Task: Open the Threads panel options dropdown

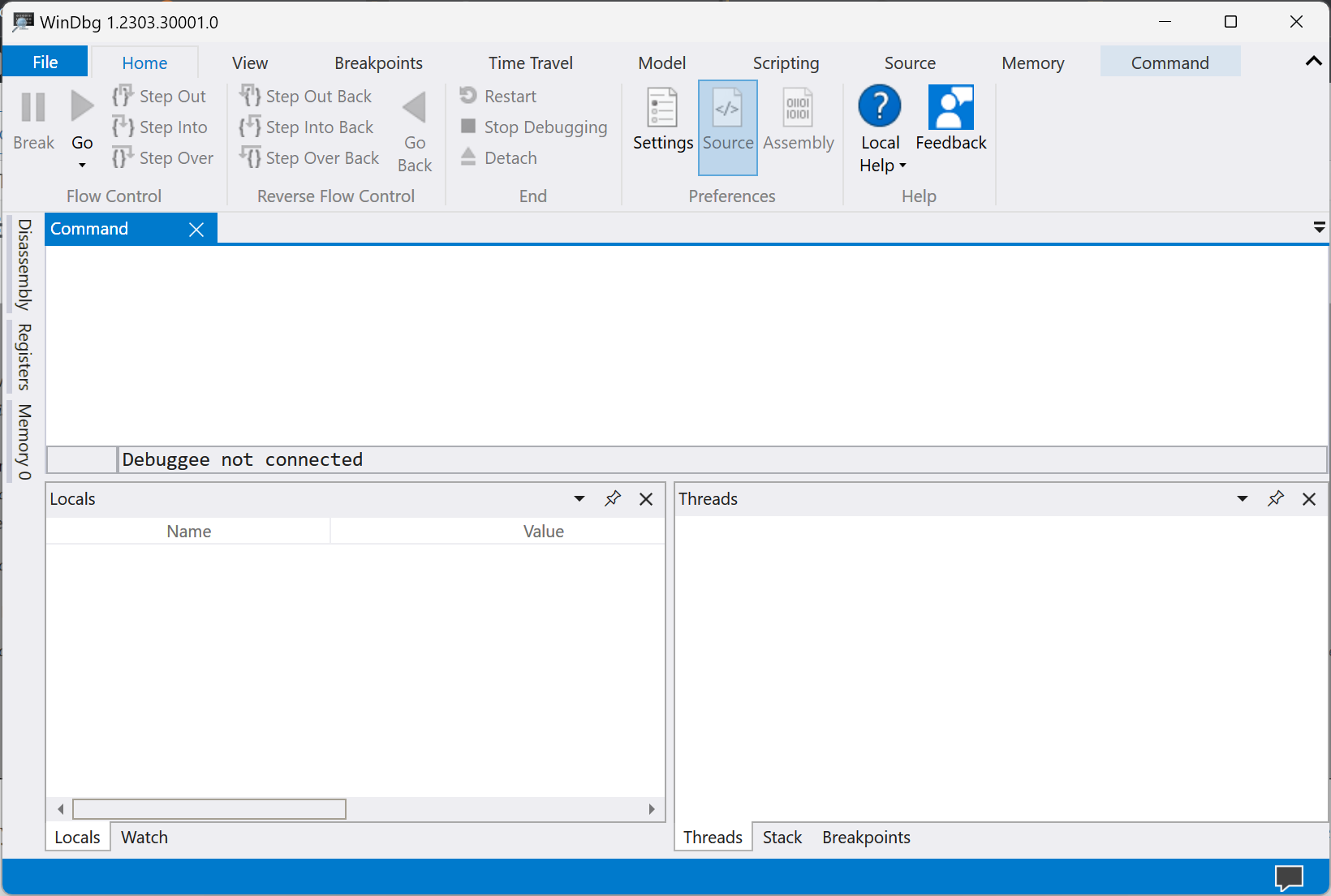Action: [1243, 498]
